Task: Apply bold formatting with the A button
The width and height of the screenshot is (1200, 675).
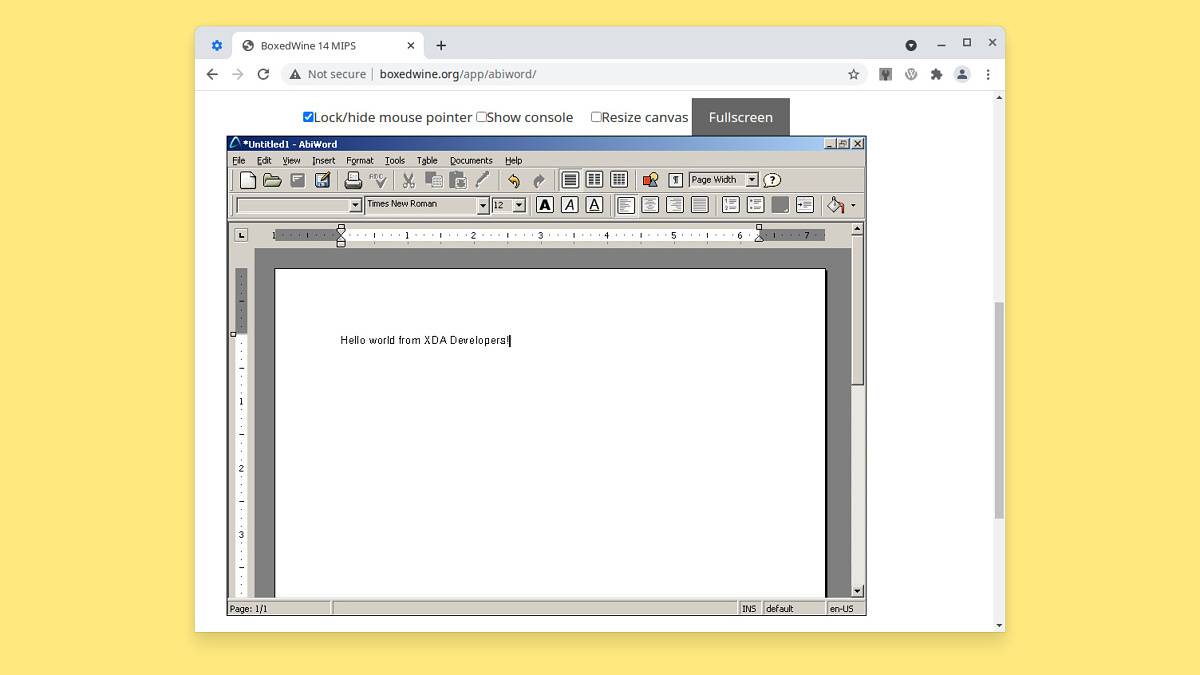Action: pos(544,205)
